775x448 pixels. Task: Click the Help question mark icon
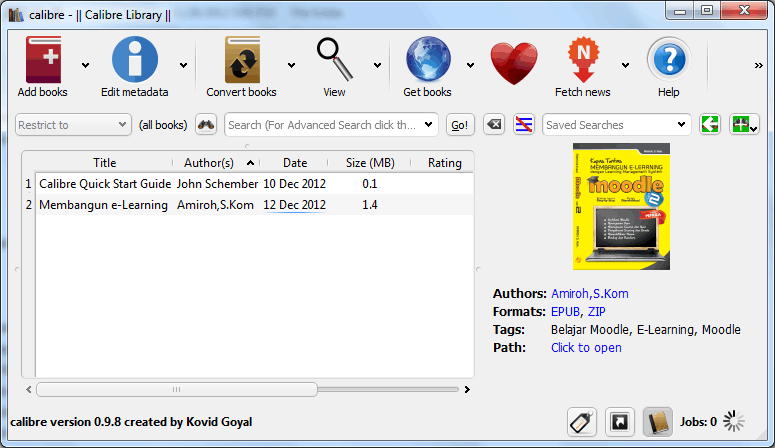(669, 59)
